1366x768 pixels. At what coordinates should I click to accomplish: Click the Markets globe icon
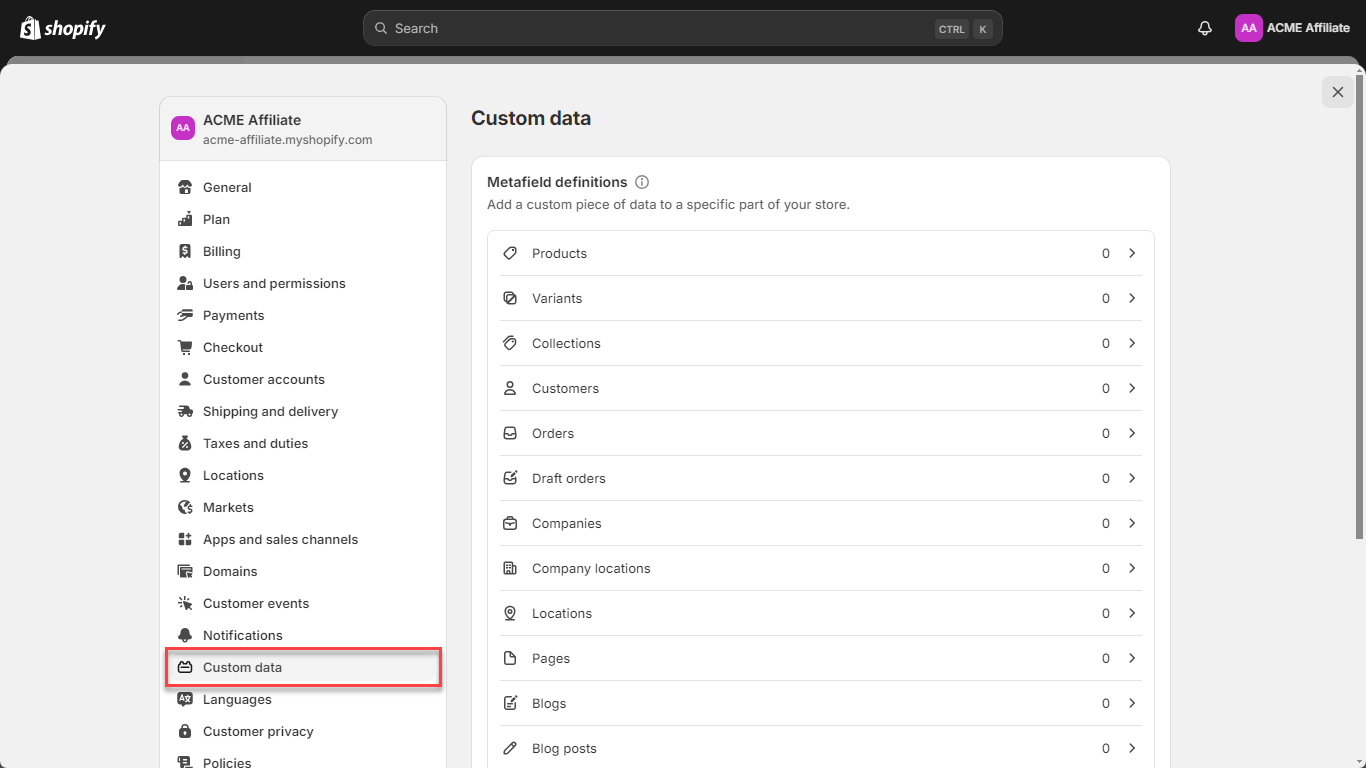click(x=185, y=507)
